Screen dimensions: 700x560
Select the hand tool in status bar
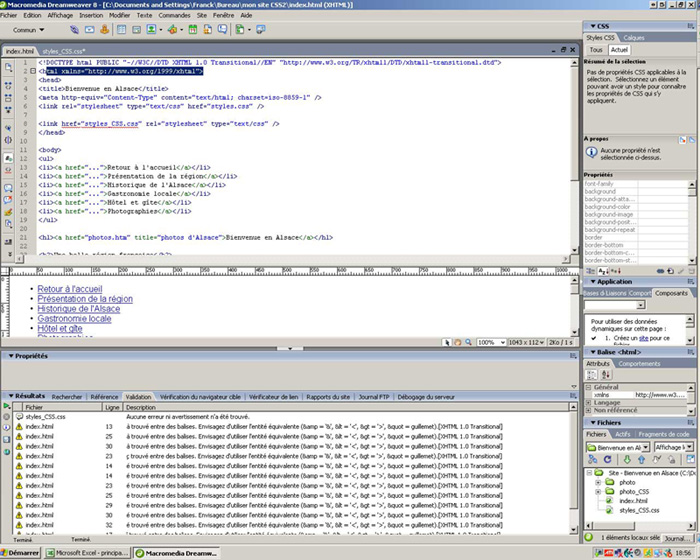[458, 342]
